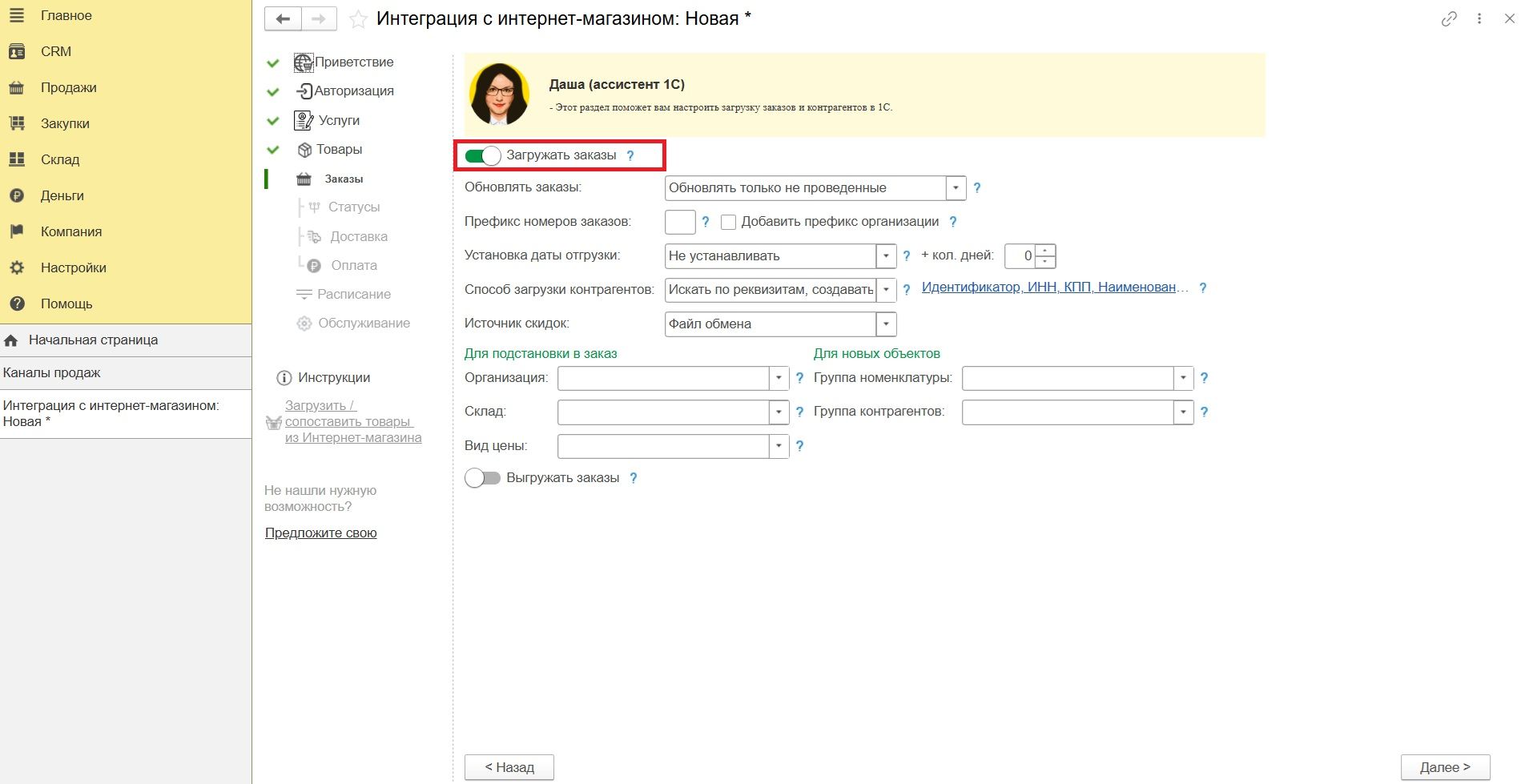
Task: Click the Товары box icon
Action: (304, 150)
